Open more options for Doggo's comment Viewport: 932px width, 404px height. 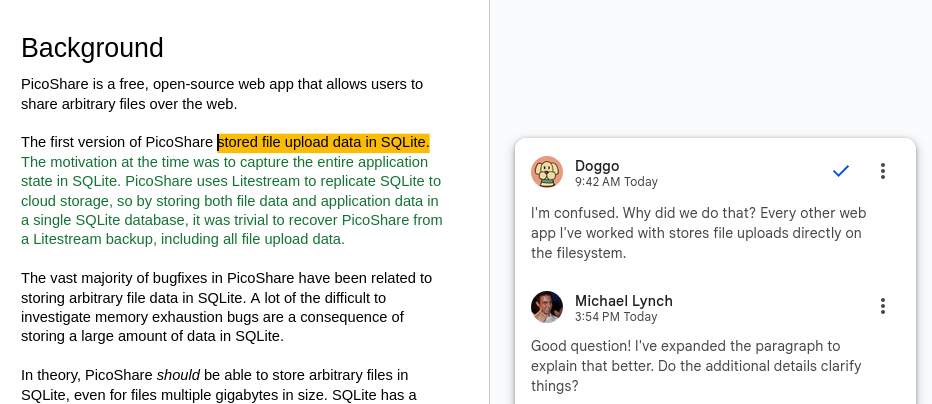(x=882, y=171)
